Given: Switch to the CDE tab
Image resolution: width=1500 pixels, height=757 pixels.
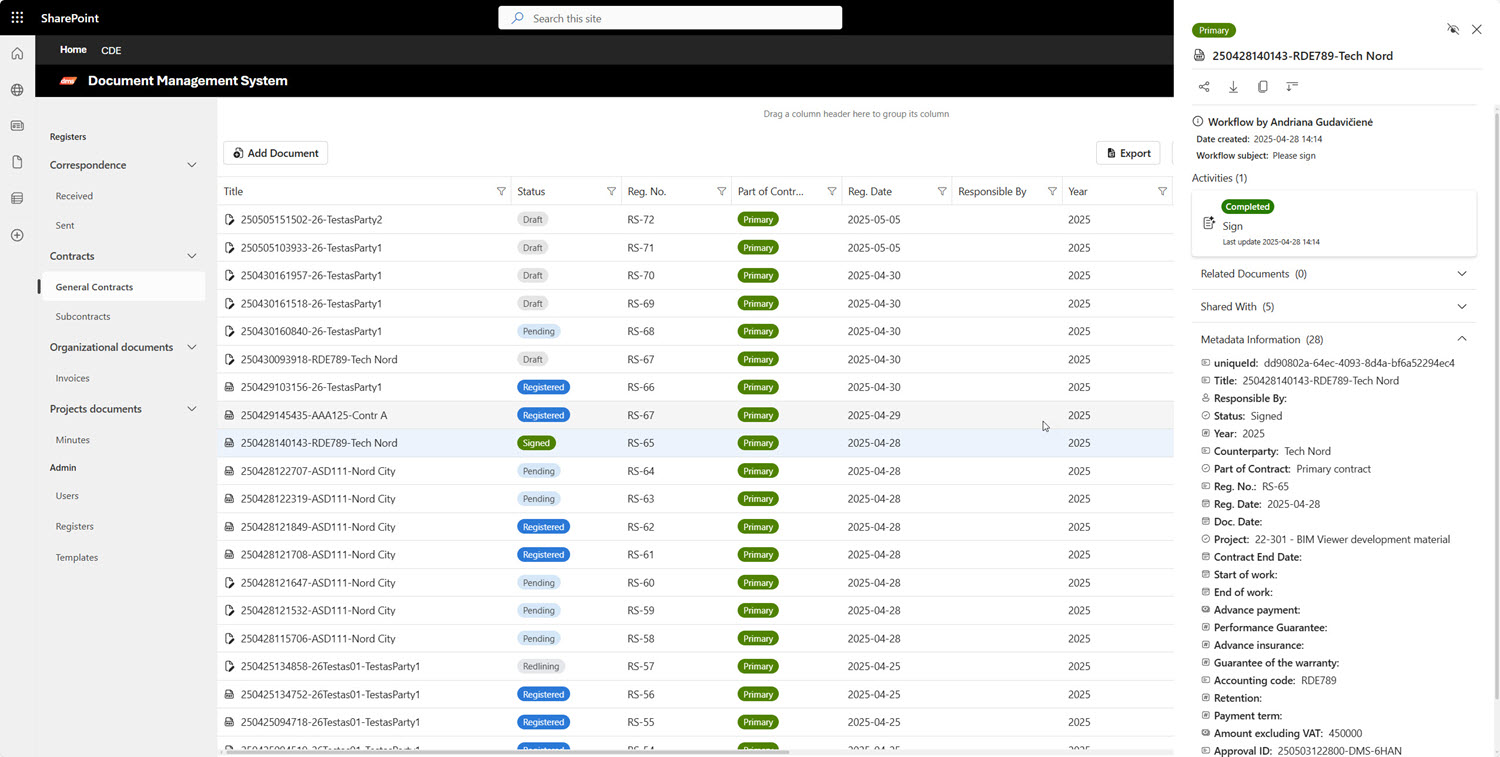Looking at the screenshot, I should (111, 50).
